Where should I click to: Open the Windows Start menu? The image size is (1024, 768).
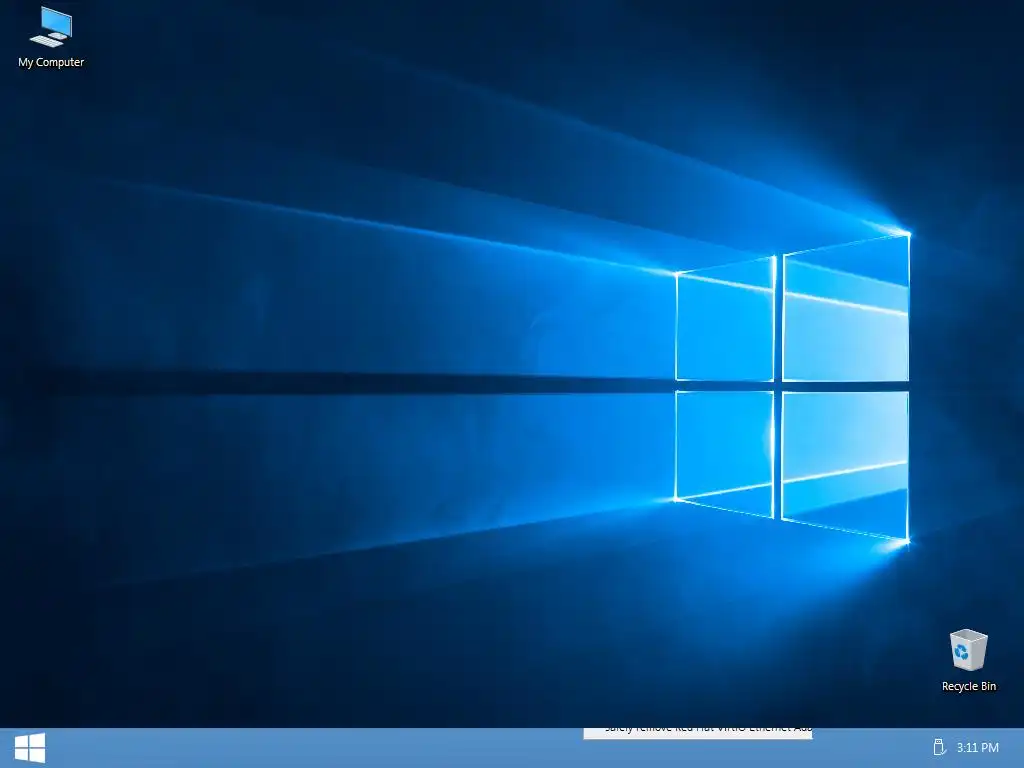30,748
